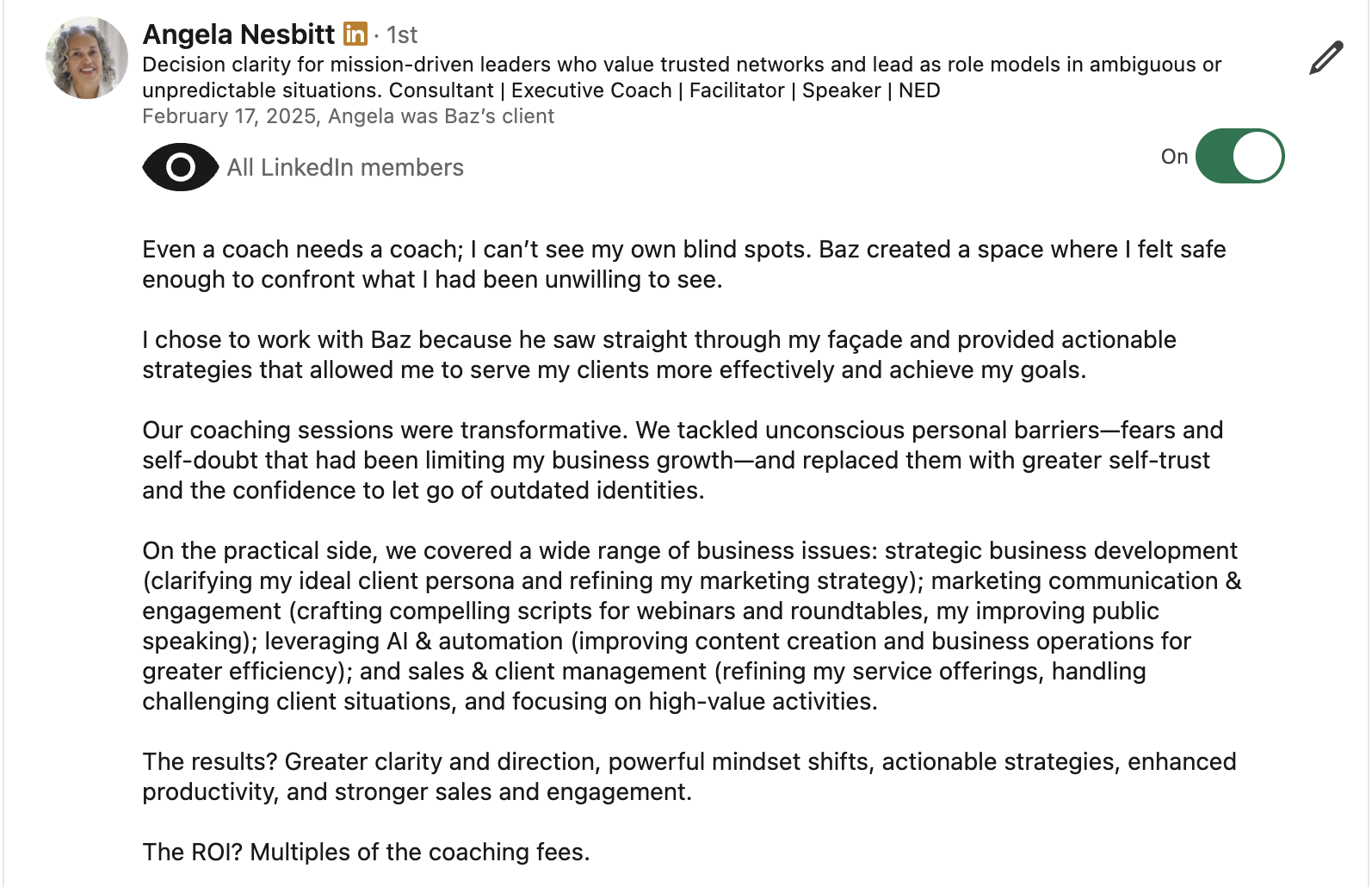The image size is (1372, 887).
Task: Toggle the recommendation visibility switch off
Action: pos(1239,156)
